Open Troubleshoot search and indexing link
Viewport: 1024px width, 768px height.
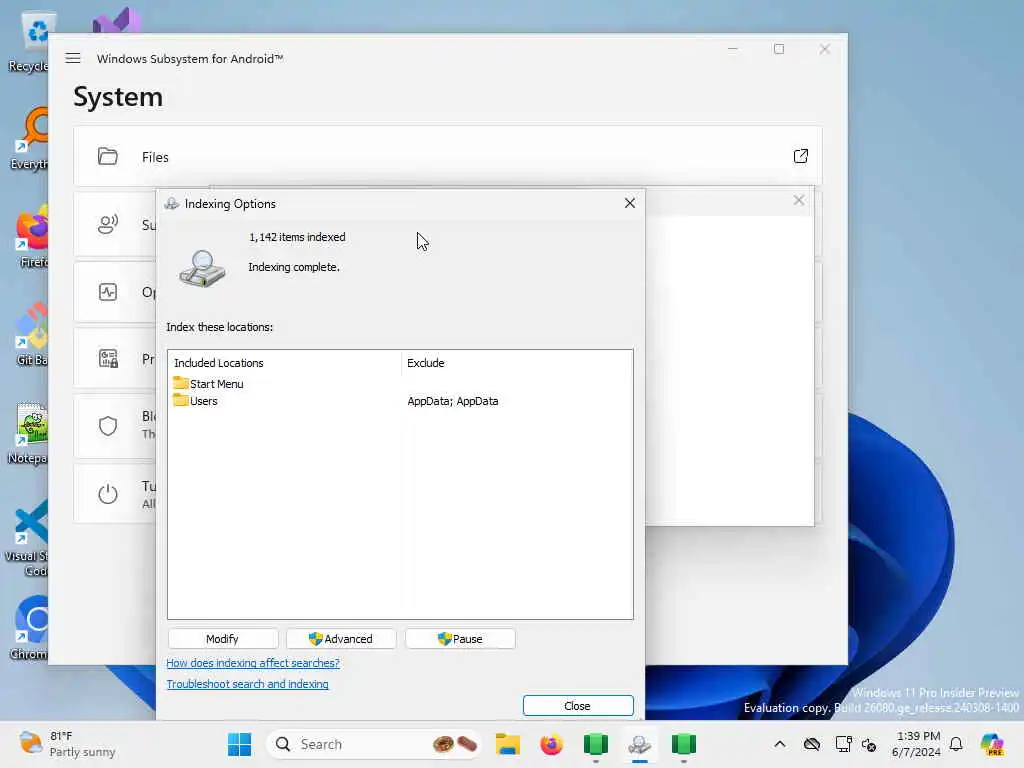click(x=248, y=684)
